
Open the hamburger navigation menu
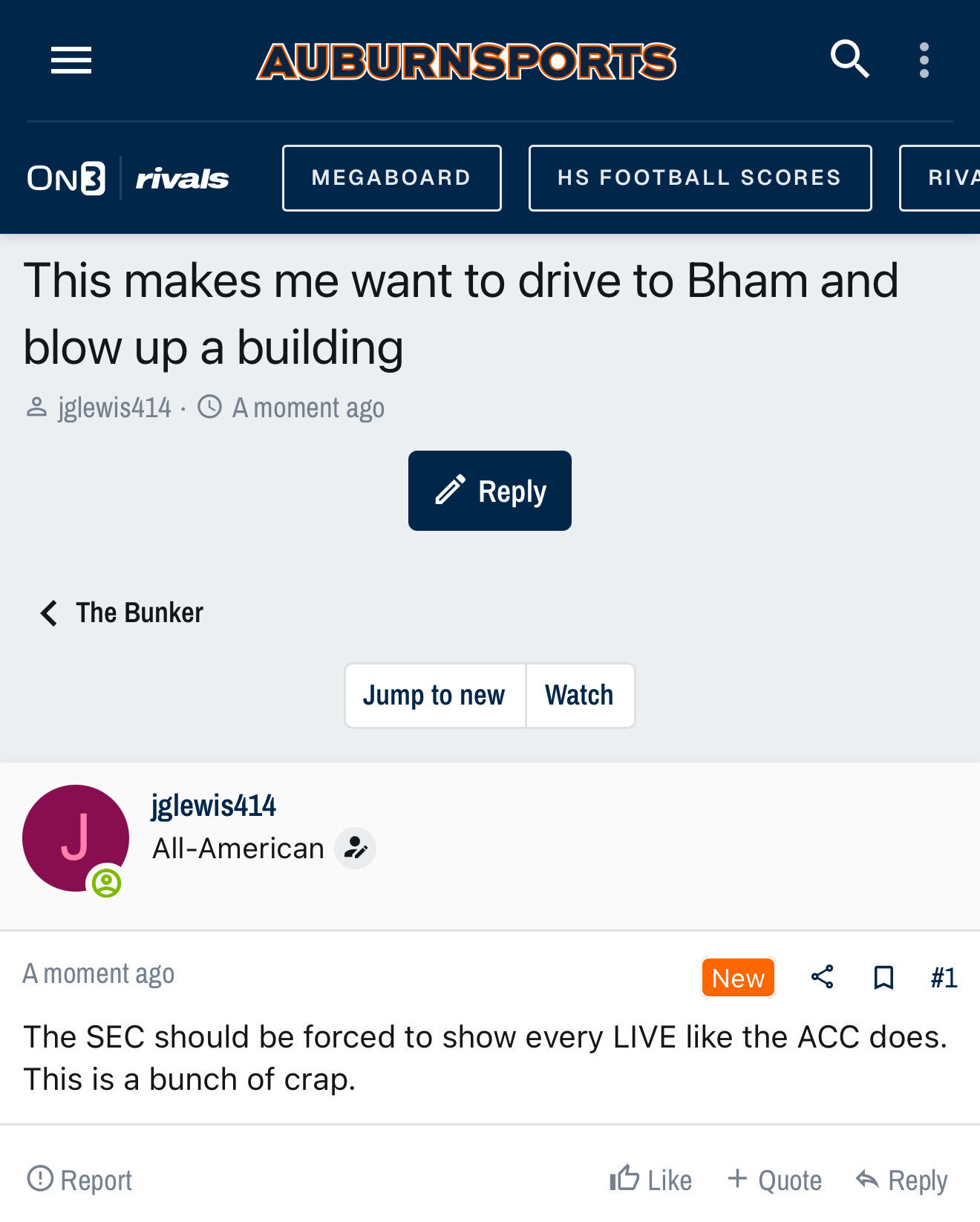point(71,60)
